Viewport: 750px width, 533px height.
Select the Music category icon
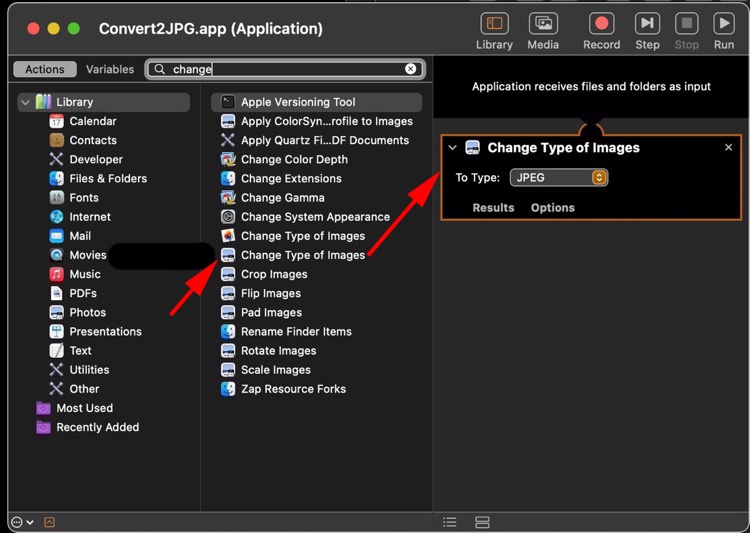[56, 274]
